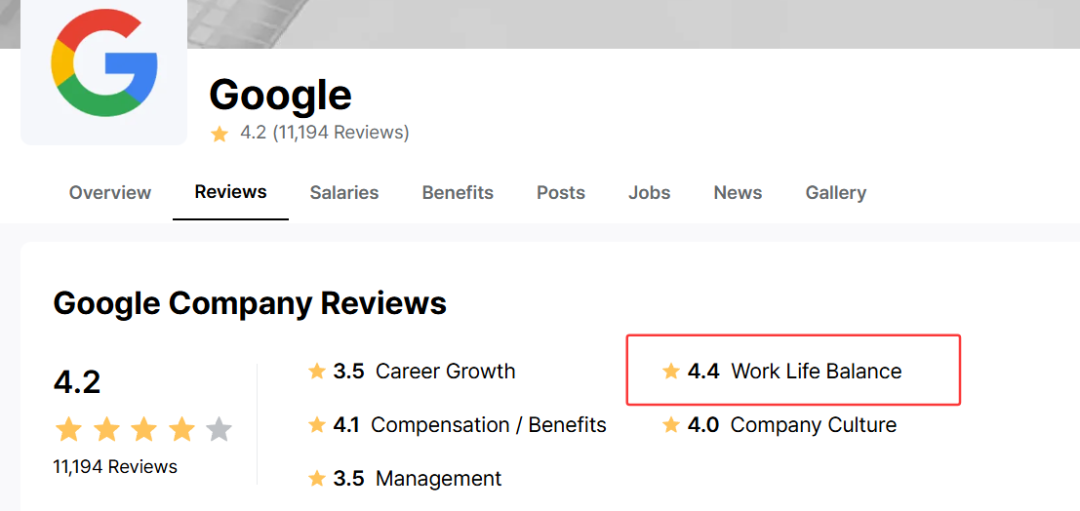
Task: Click the star icon beside 4.2 header rating
Action: coord(220,134)
